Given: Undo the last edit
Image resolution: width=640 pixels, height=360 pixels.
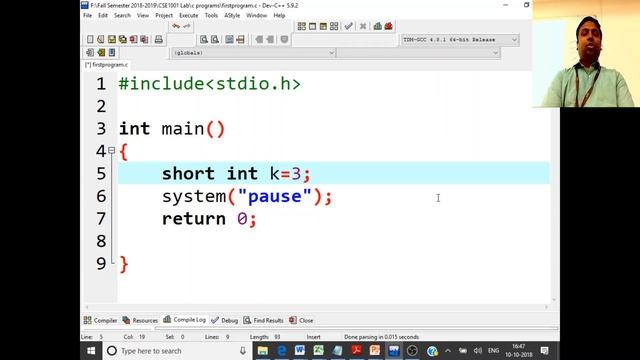Looking at the screenshot, I should (x=176, y=27).
